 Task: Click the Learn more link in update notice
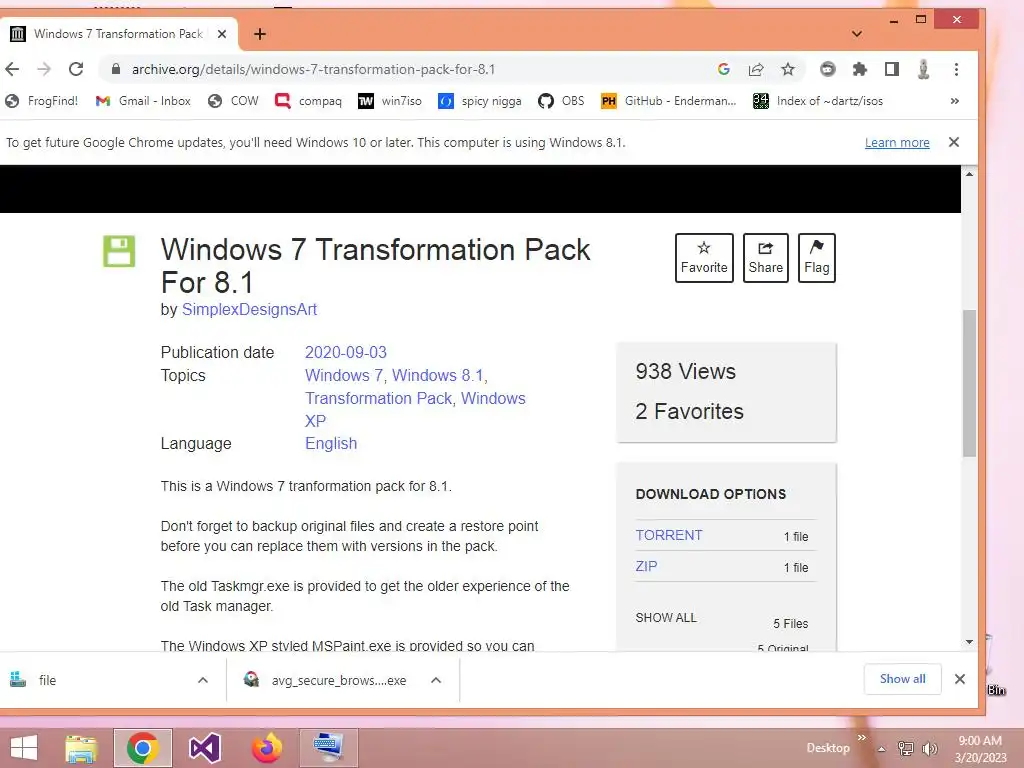click(897, 142)
